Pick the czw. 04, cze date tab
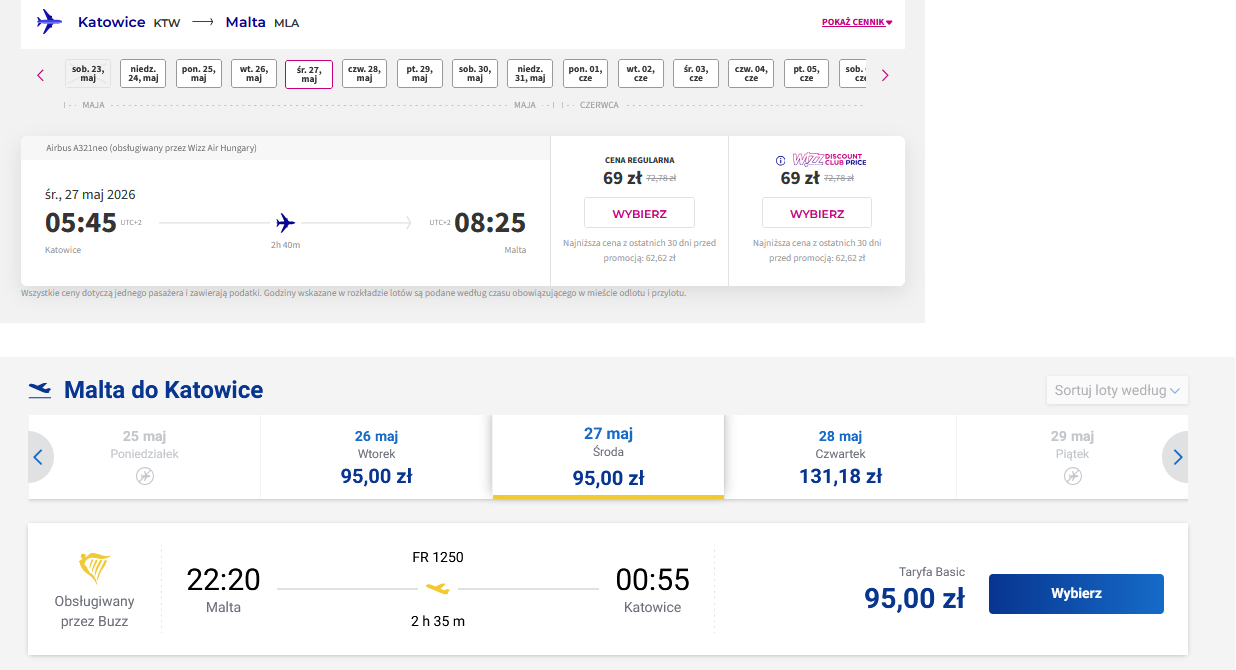 (751, 74)
